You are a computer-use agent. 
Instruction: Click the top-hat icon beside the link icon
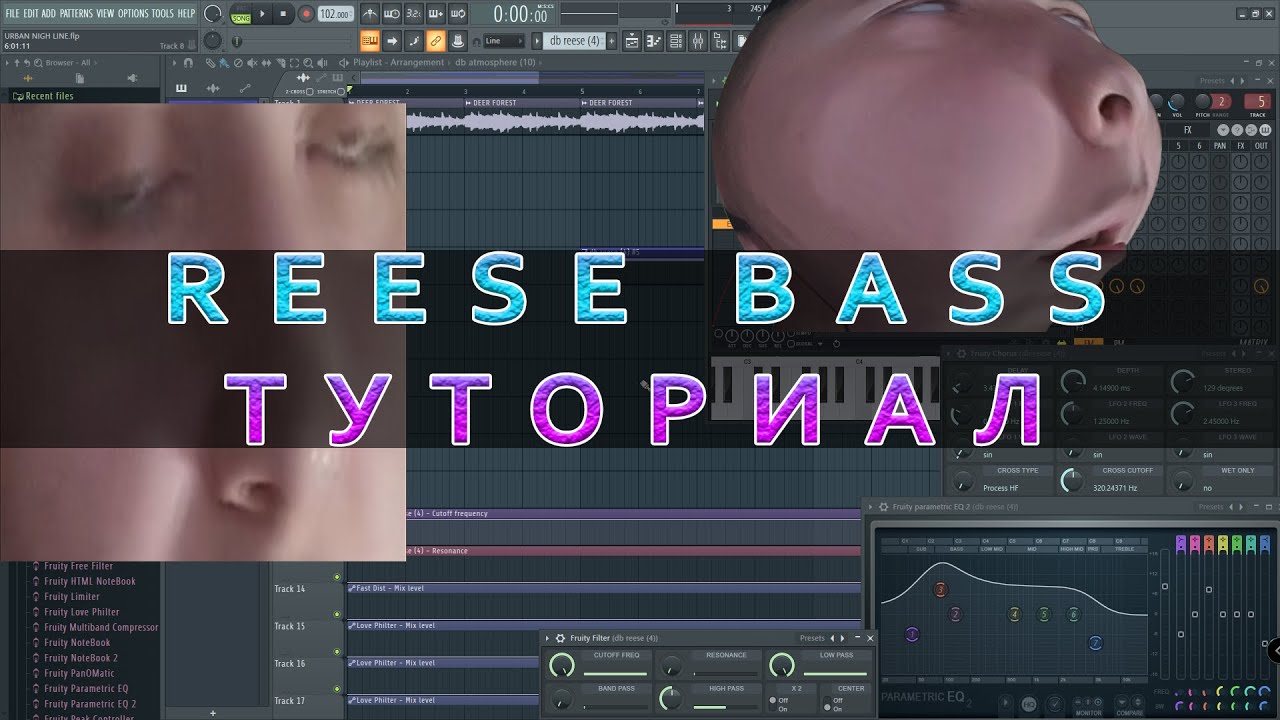pos(458,41)
